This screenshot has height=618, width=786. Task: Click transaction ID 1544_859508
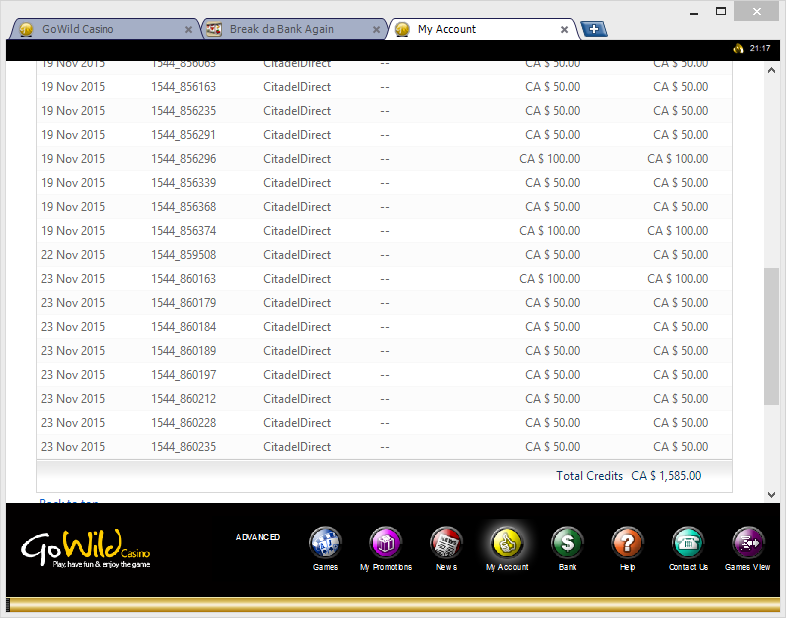click(x=183, y=255)
